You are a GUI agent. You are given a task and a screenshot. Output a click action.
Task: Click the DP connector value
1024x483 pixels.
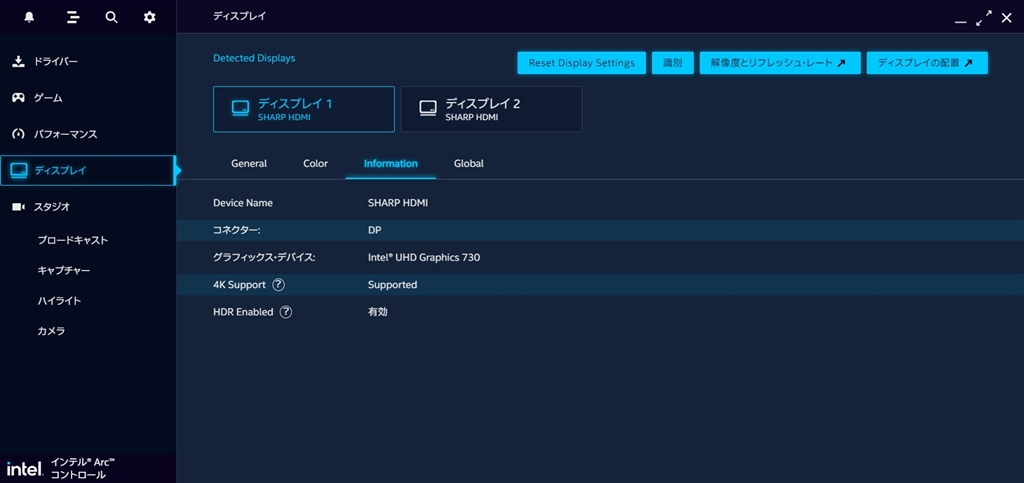click(x=375, y=230)
